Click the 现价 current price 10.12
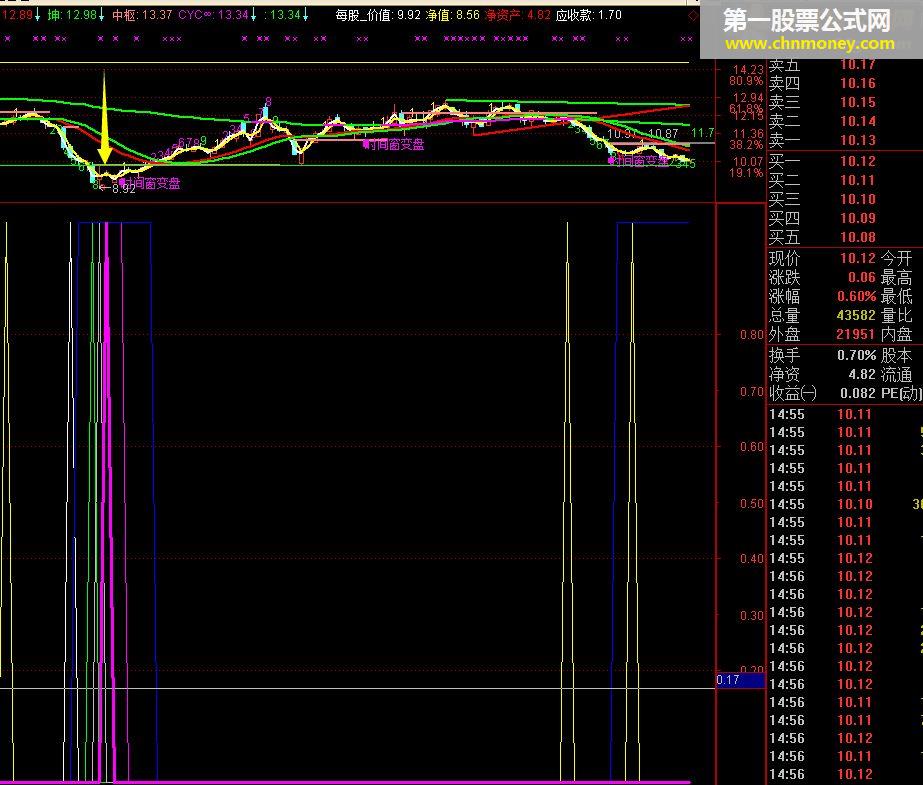This screenshot has width=923, height=785. tap(858, 258)
